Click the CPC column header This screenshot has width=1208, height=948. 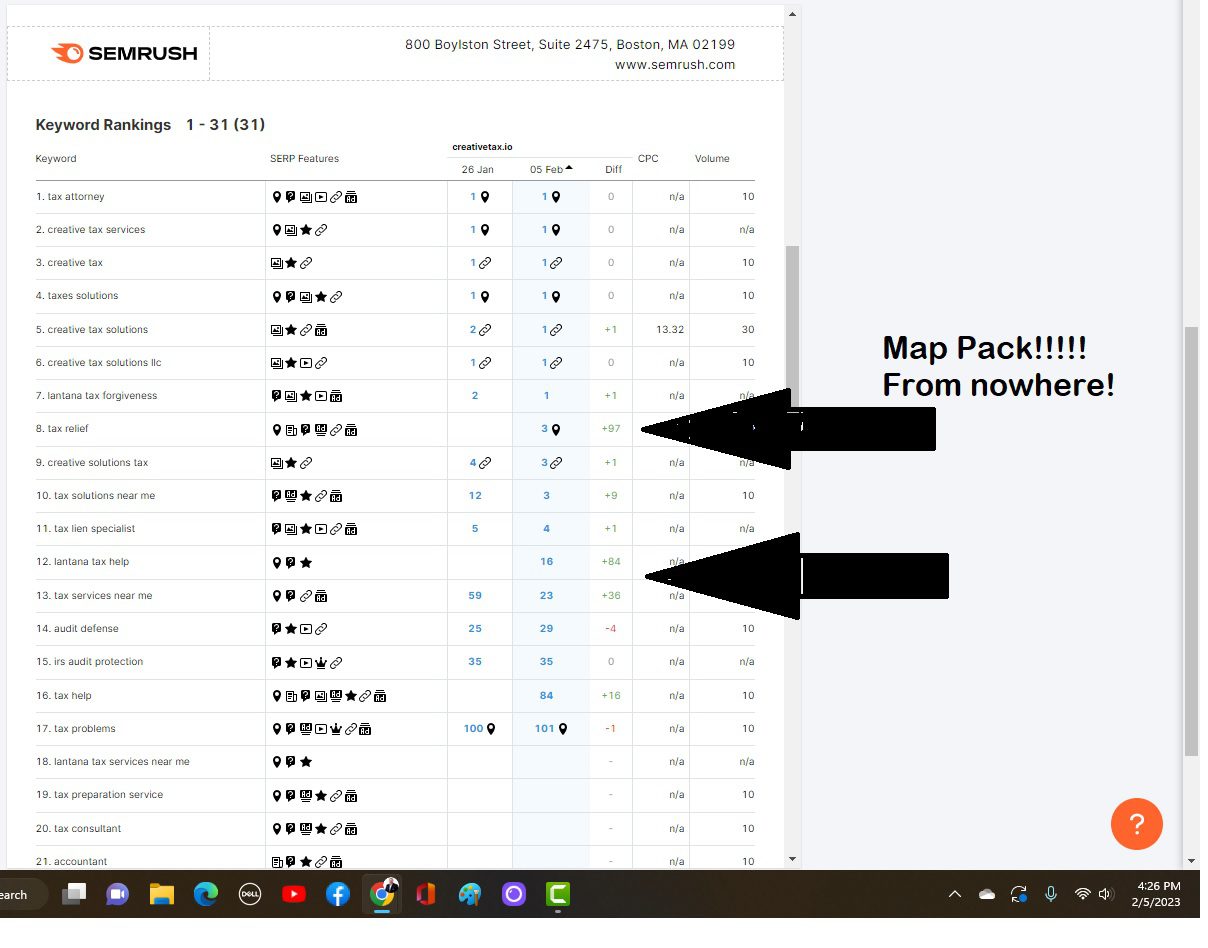coord(648,159)
